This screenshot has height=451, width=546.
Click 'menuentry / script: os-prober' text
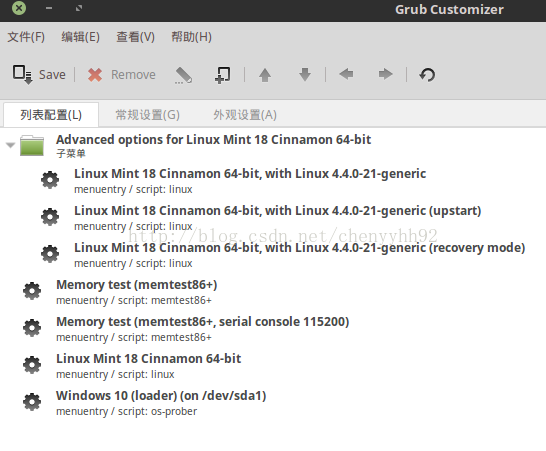point(126,411)
